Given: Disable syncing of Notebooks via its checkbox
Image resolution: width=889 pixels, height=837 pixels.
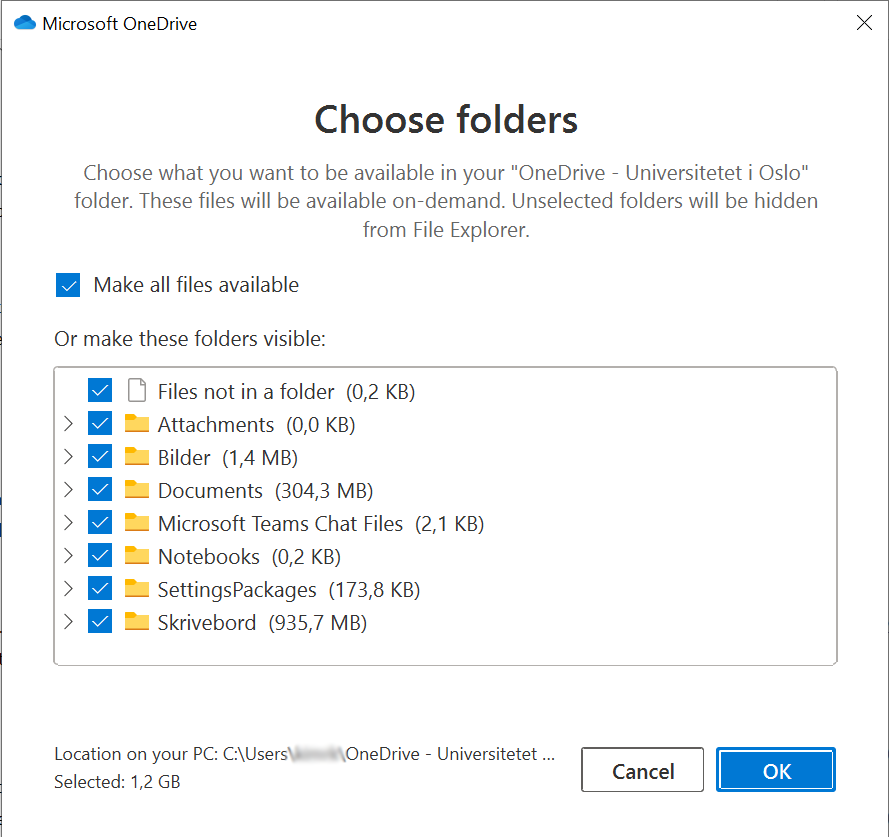Looking at the screenshot, I should 100,556.
